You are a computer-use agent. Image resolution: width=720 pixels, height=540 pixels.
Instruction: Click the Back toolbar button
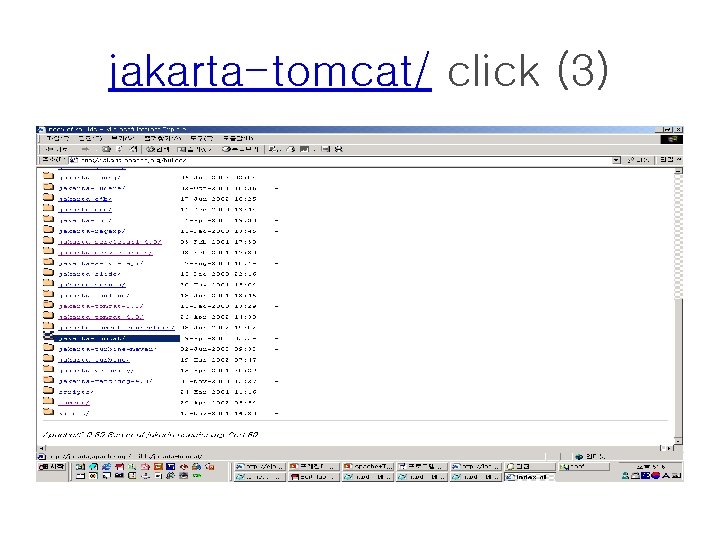click(x=56, y=149)
